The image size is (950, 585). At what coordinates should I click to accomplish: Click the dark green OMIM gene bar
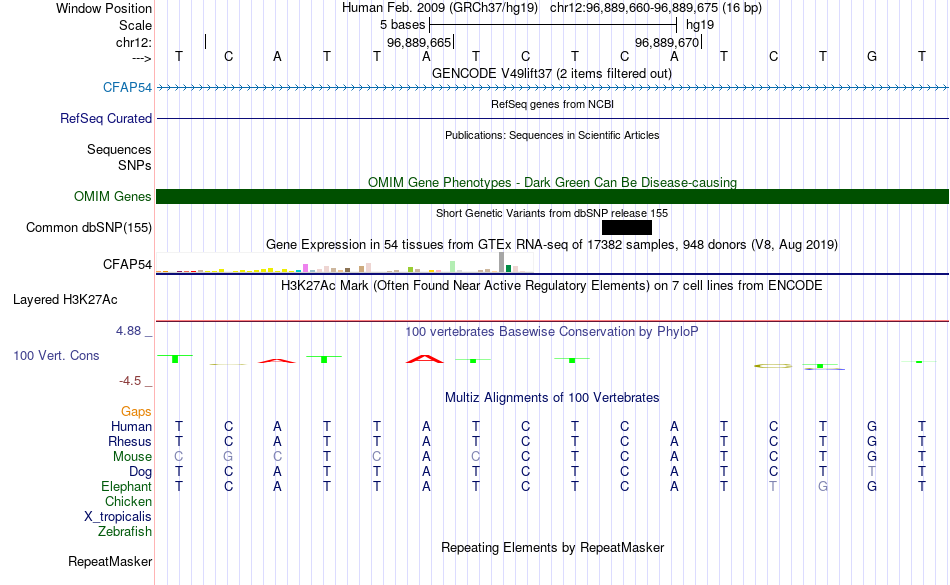point(553,196)
